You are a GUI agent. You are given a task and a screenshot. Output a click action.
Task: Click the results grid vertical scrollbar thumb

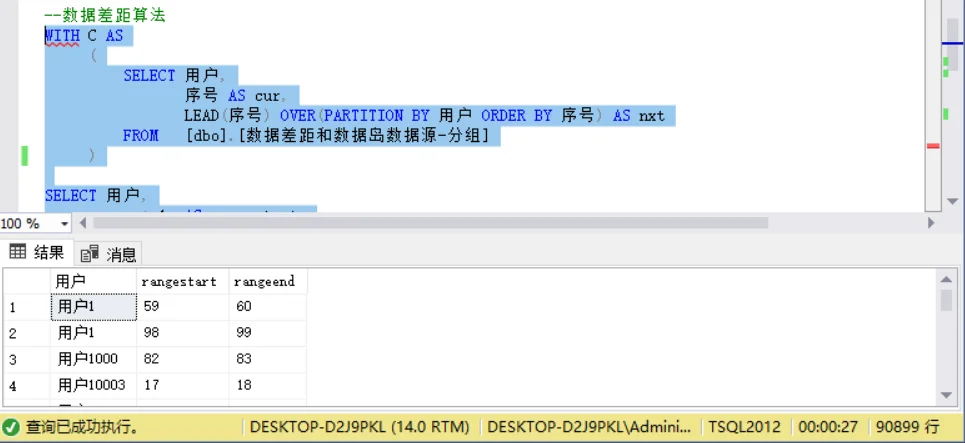click(x=947, y=300)
